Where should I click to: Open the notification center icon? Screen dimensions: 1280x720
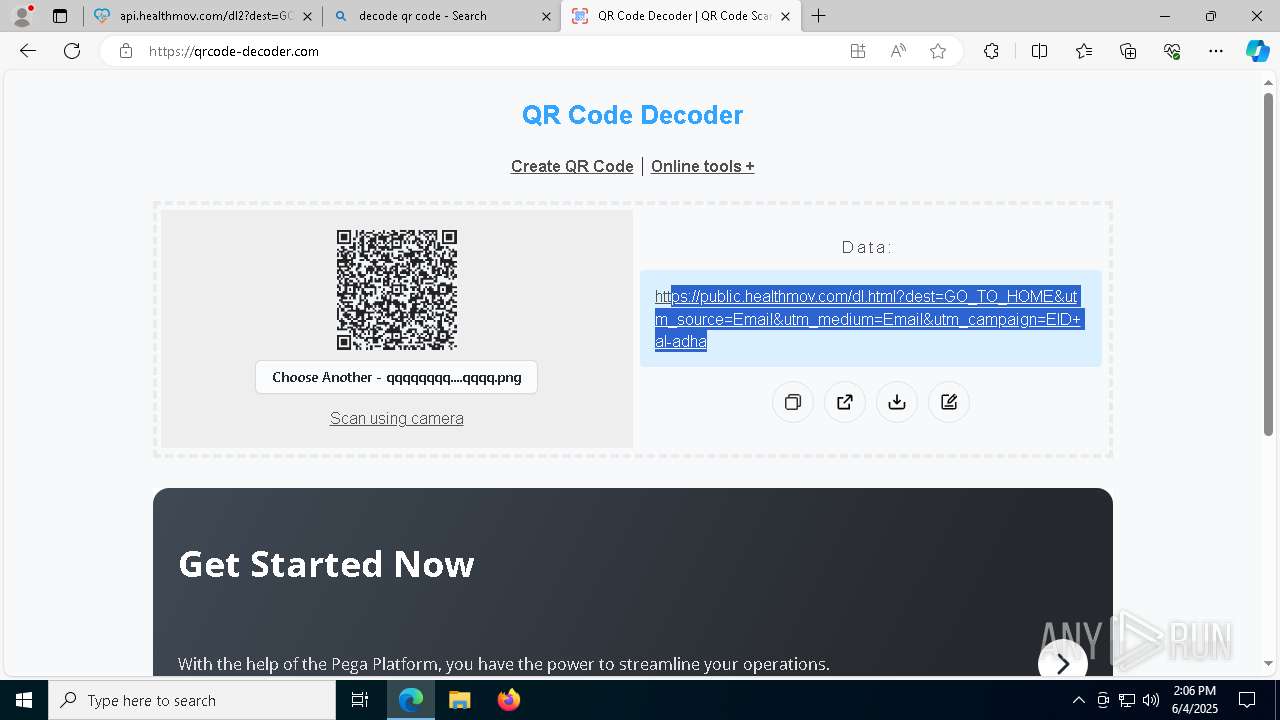[1247, 700]
